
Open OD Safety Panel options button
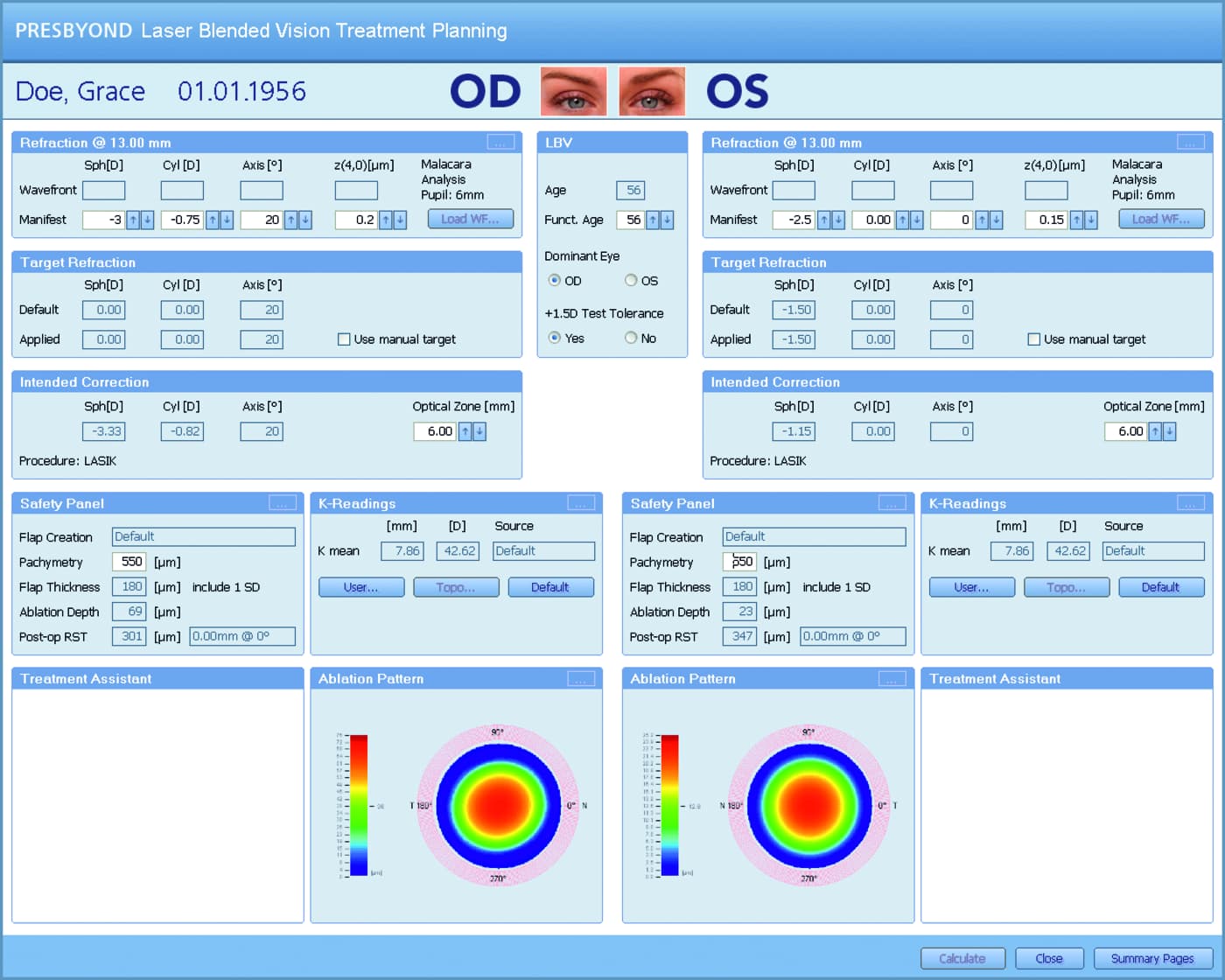(x=283, y=503)
